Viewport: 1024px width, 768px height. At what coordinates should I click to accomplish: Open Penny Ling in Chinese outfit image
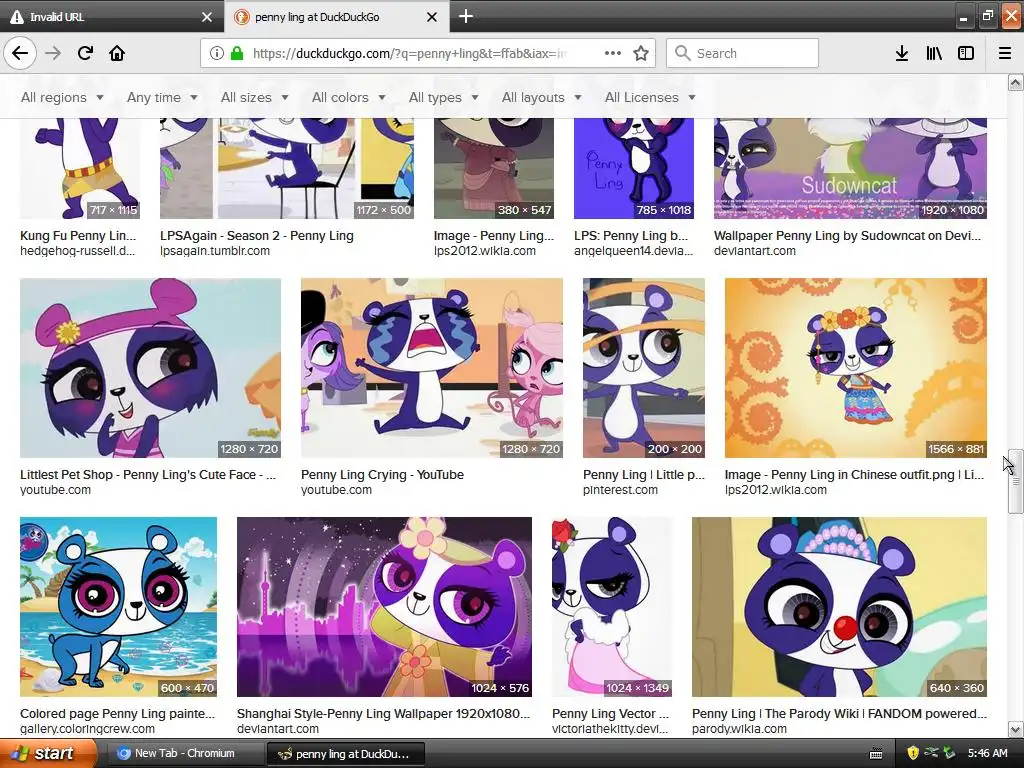(x=856, y=368)
